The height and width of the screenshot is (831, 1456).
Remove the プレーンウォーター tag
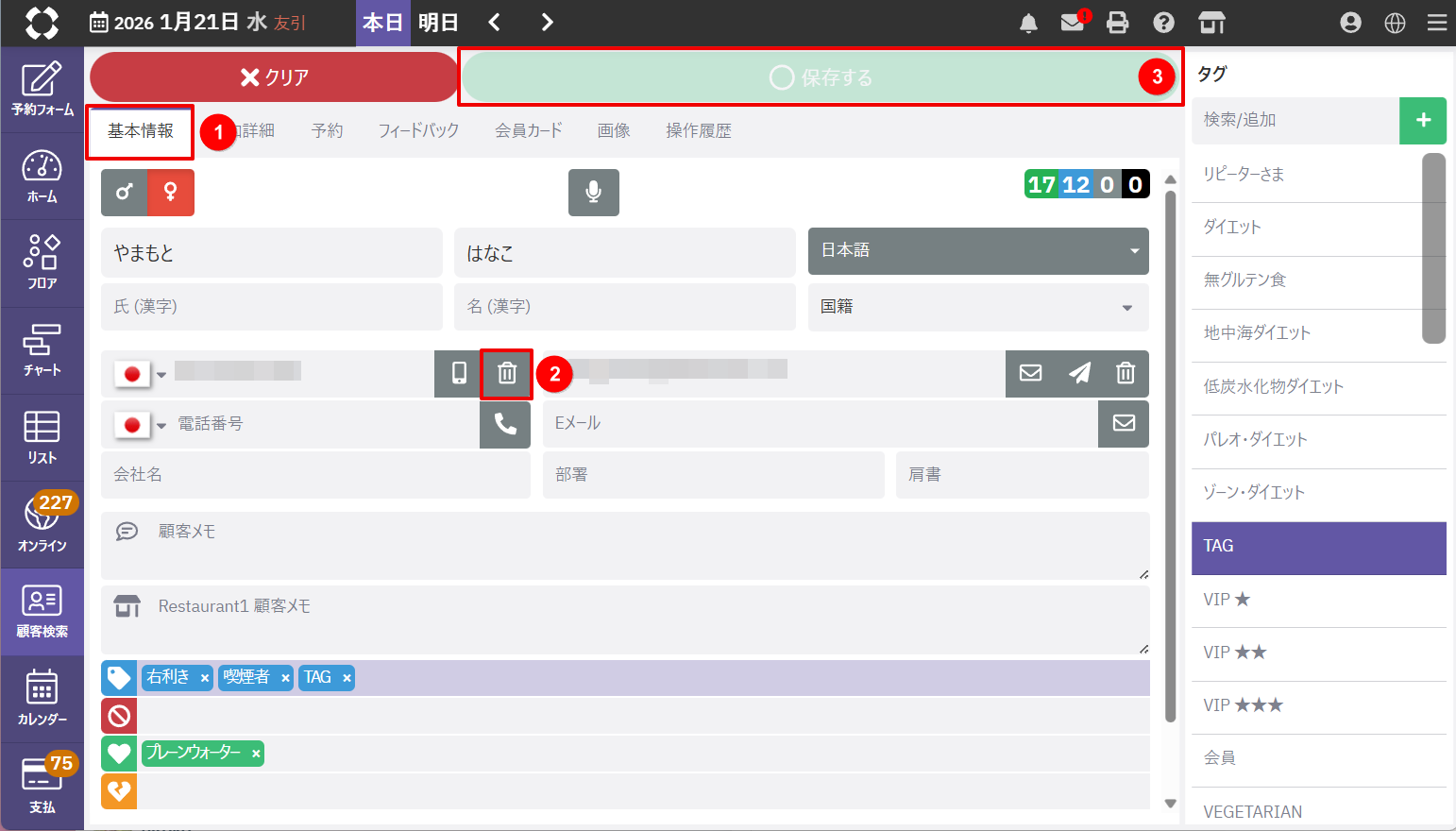[256, 754]
